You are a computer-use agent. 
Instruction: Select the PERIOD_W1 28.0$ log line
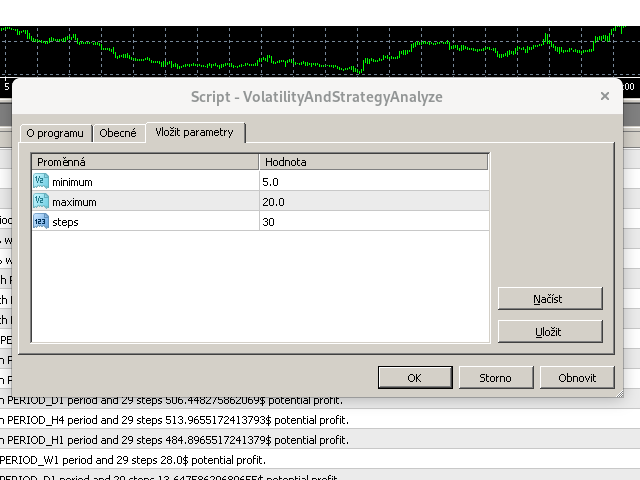pos(320,460)
